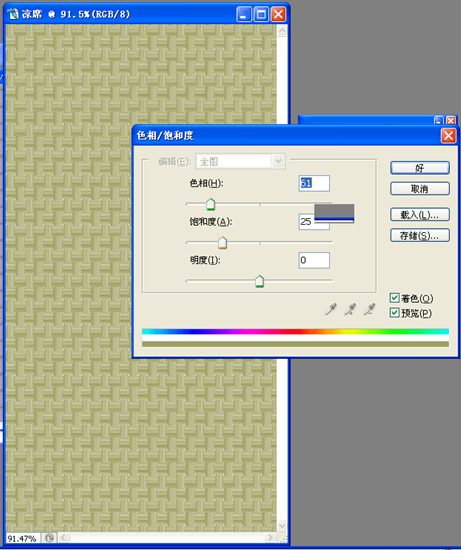Click the 存储(S)... save button
This screenshot has height=550, width=461.
[420, 235]
